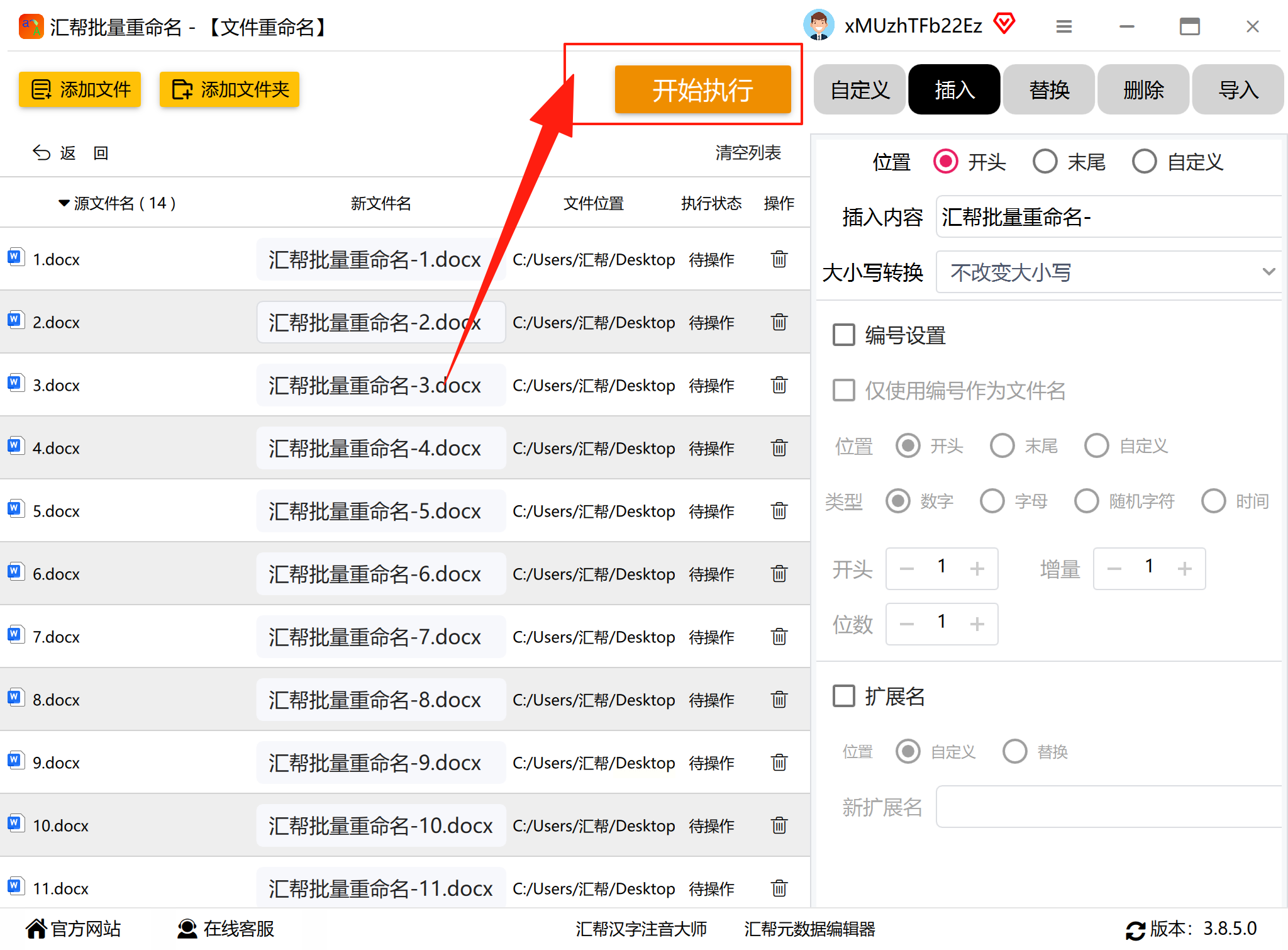This screenshot has width=1288, height=950.
Task: Enable the 扩展名 checkbox
Action: click(x=843, y=696)
